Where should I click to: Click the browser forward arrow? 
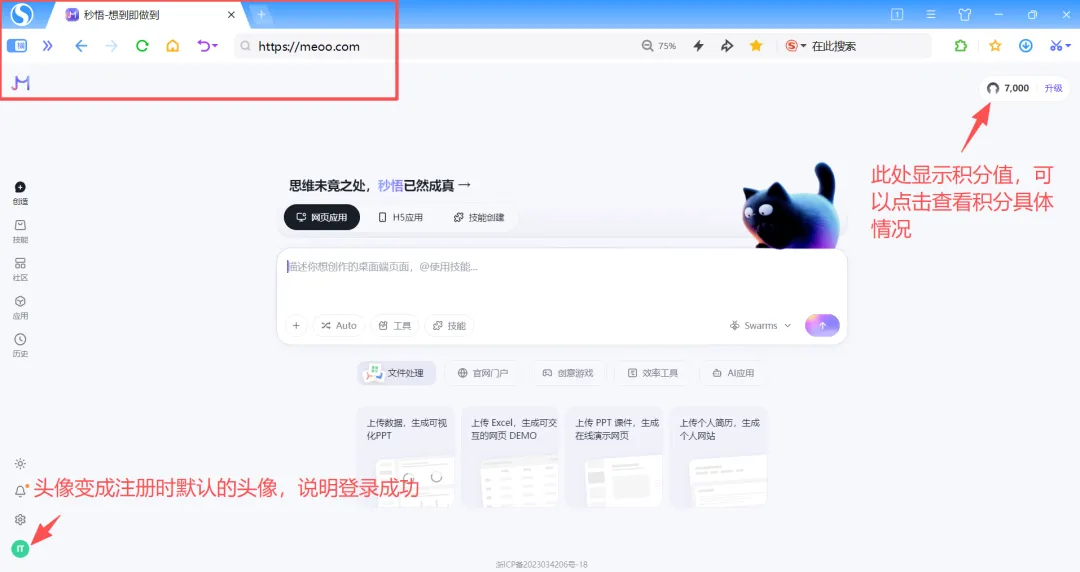tap(111, 46)
